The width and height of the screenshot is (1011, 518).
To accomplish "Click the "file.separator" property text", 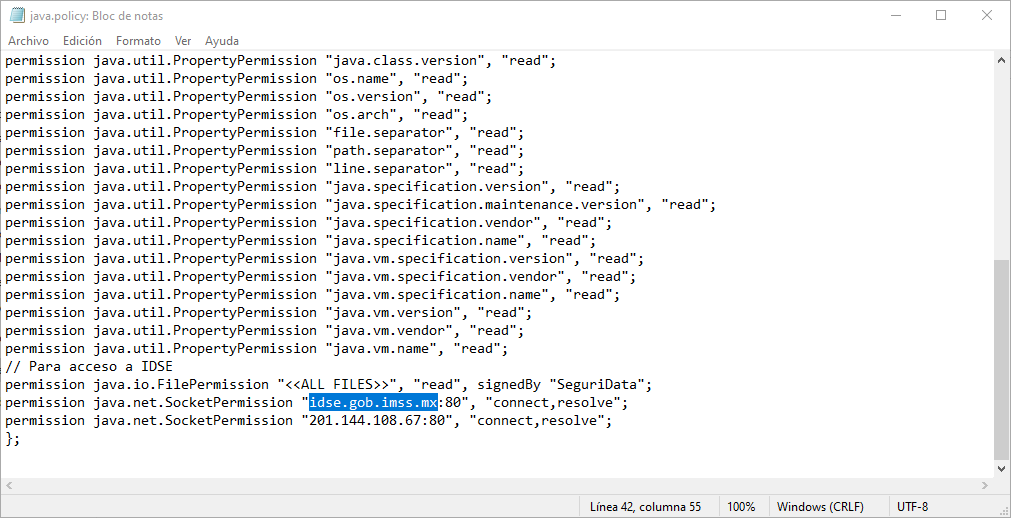I will click(x=389, y=133).
